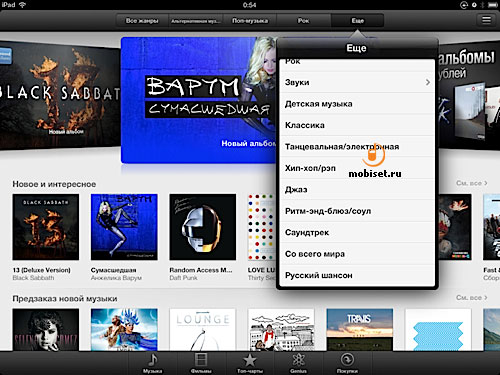Click 13 (Deluxe Version) title text
Screen dimensions: 500x375
pyautogui.click(x=42, y=270)
